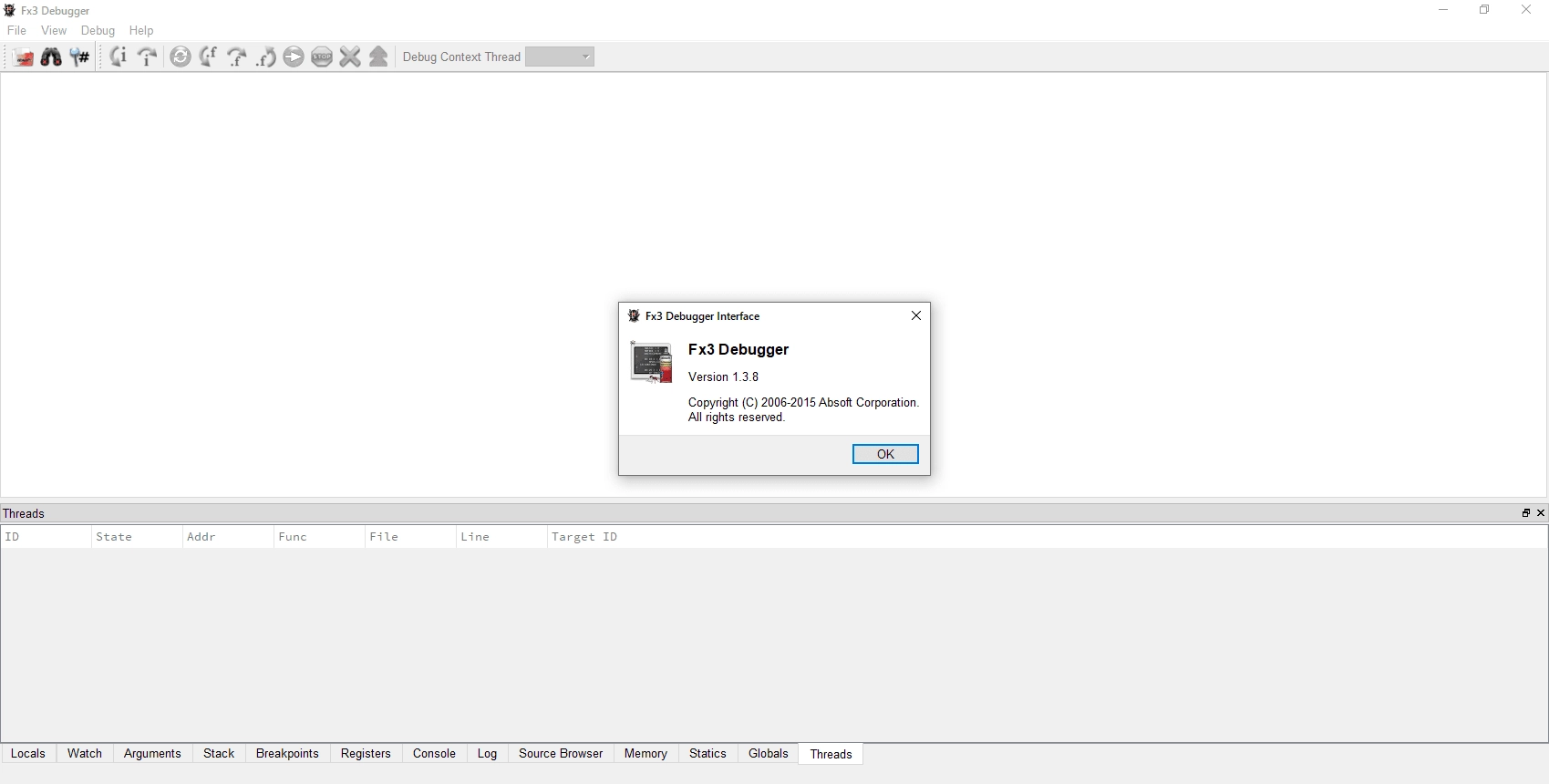
Task: Switch to the Locals tab
Action: [x=28, y=754]
